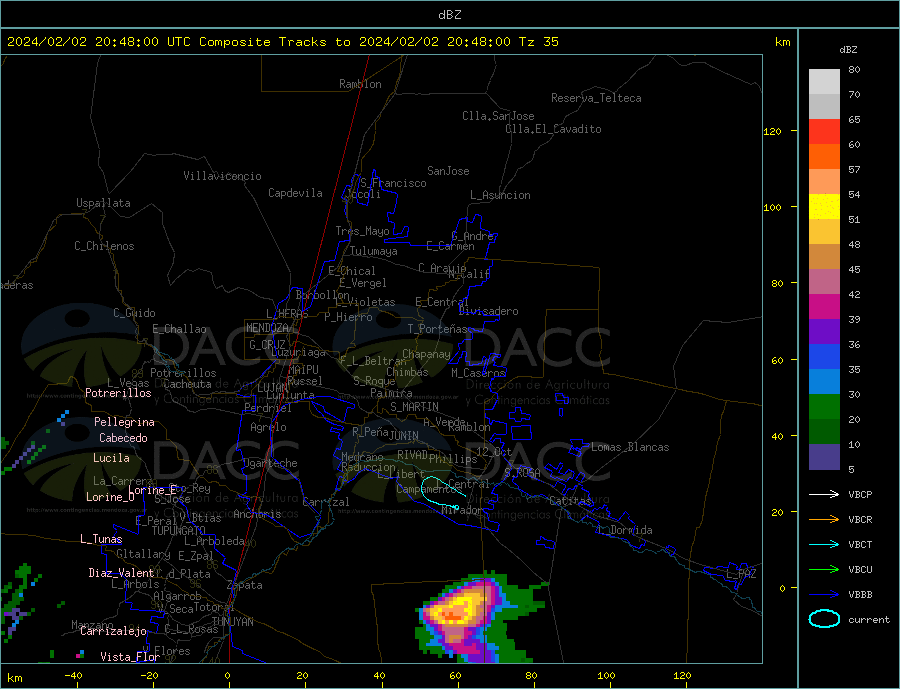
Task: Click the cyan 'current' ellipse legend symbol
Action: pyautogui.click(x=824, y=619)
